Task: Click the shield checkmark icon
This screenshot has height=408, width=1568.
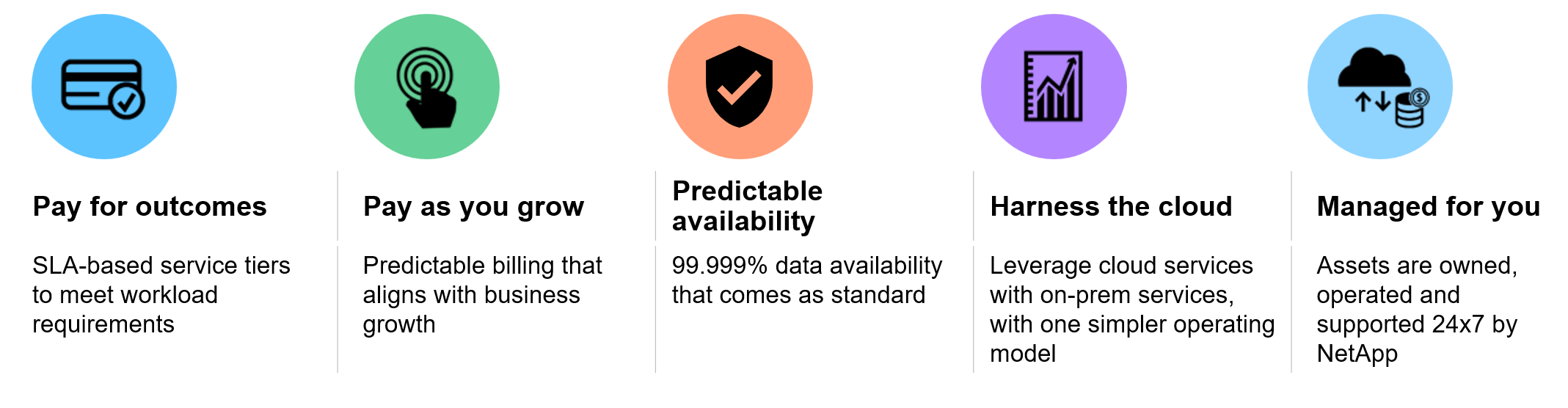Action: pos(739,87)
